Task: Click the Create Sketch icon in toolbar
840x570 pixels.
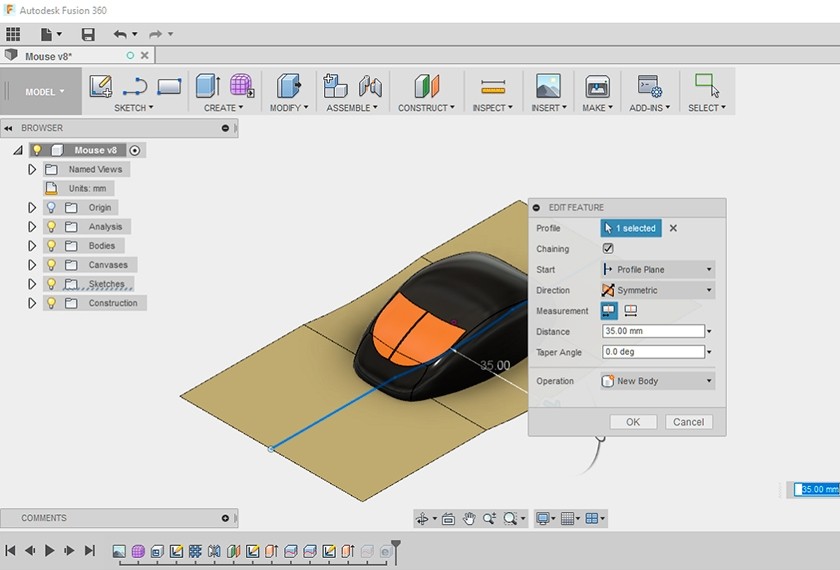Action: 101,86
